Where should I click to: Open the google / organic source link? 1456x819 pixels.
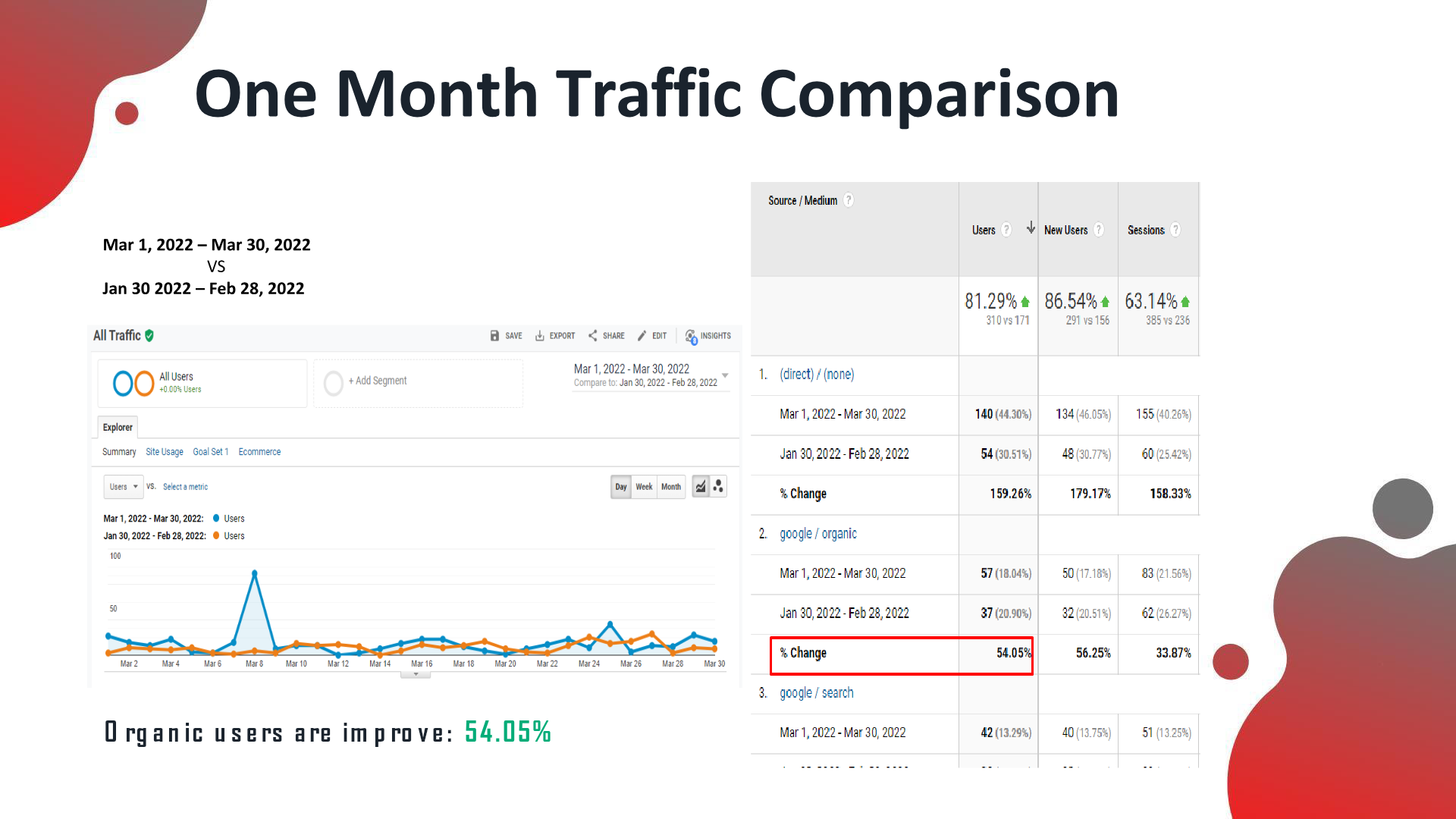818,533
